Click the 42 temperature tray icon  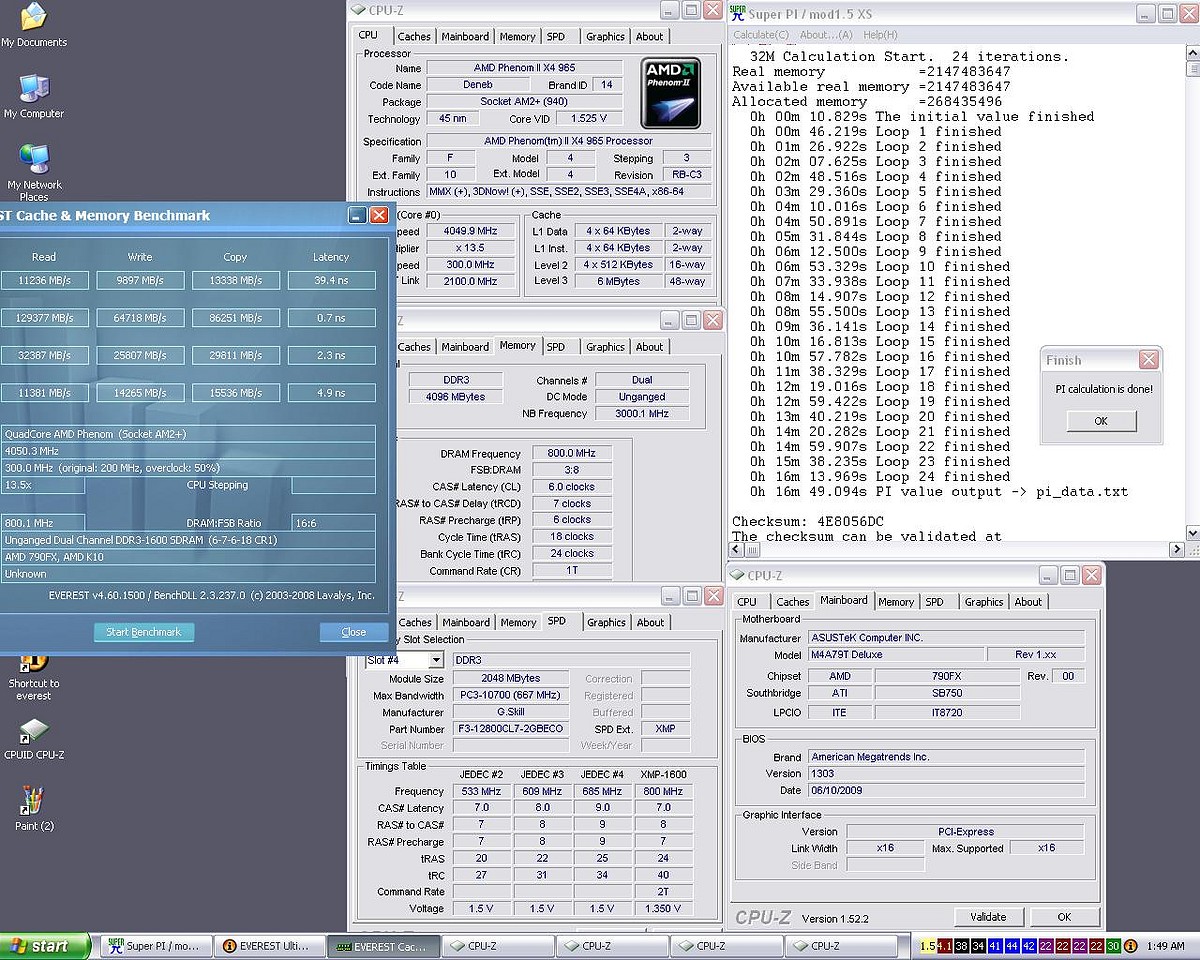[1029, 945]
